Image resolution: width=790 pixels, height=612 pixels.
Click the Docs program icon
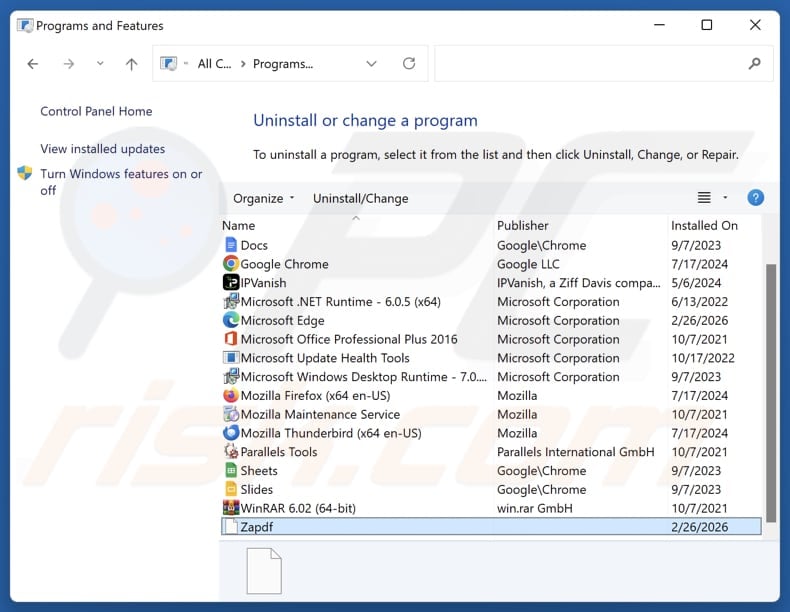(x=231, y=245)
